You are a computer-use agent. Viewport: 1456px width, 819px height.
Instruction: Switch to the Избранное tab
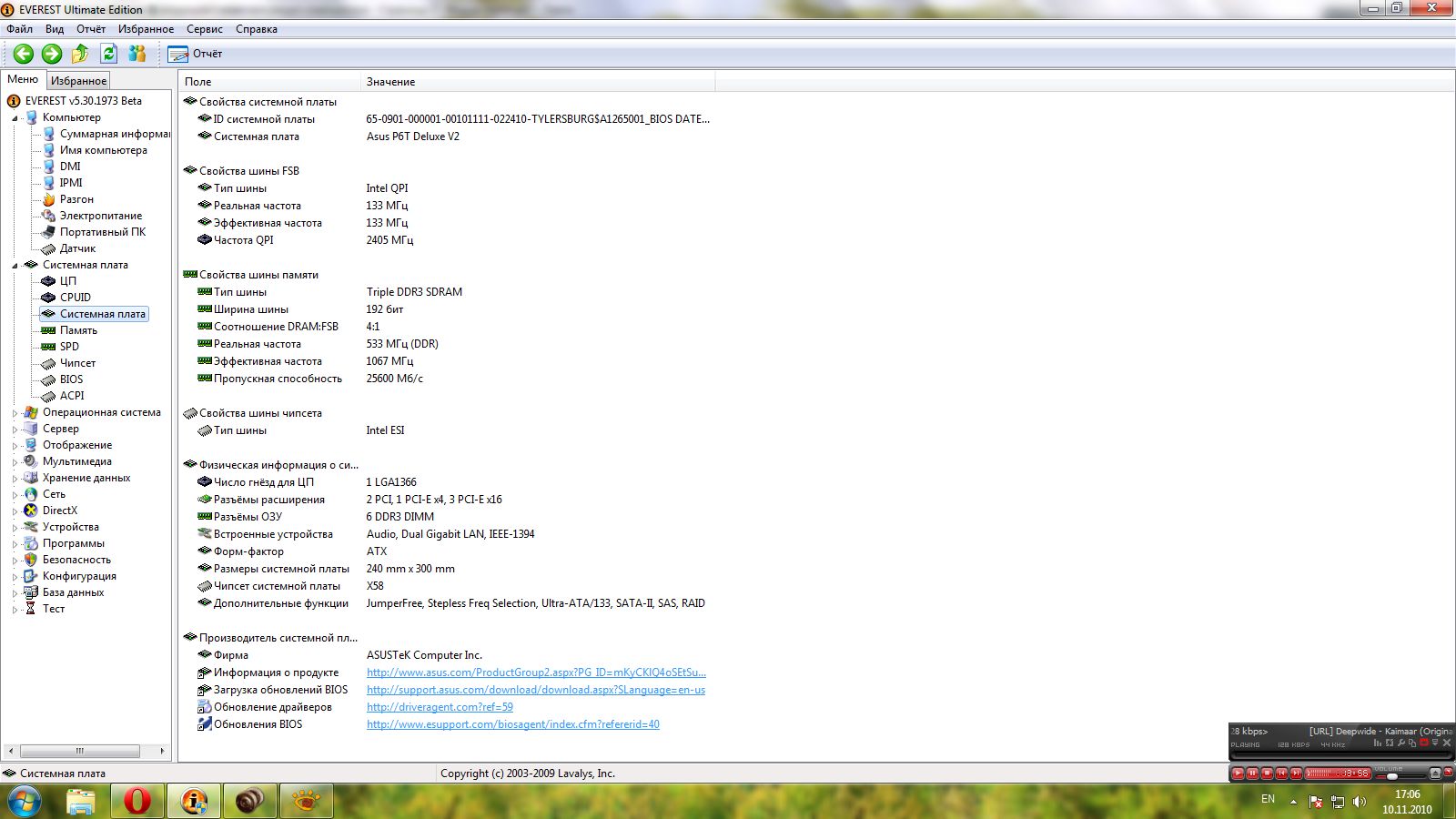78,81
